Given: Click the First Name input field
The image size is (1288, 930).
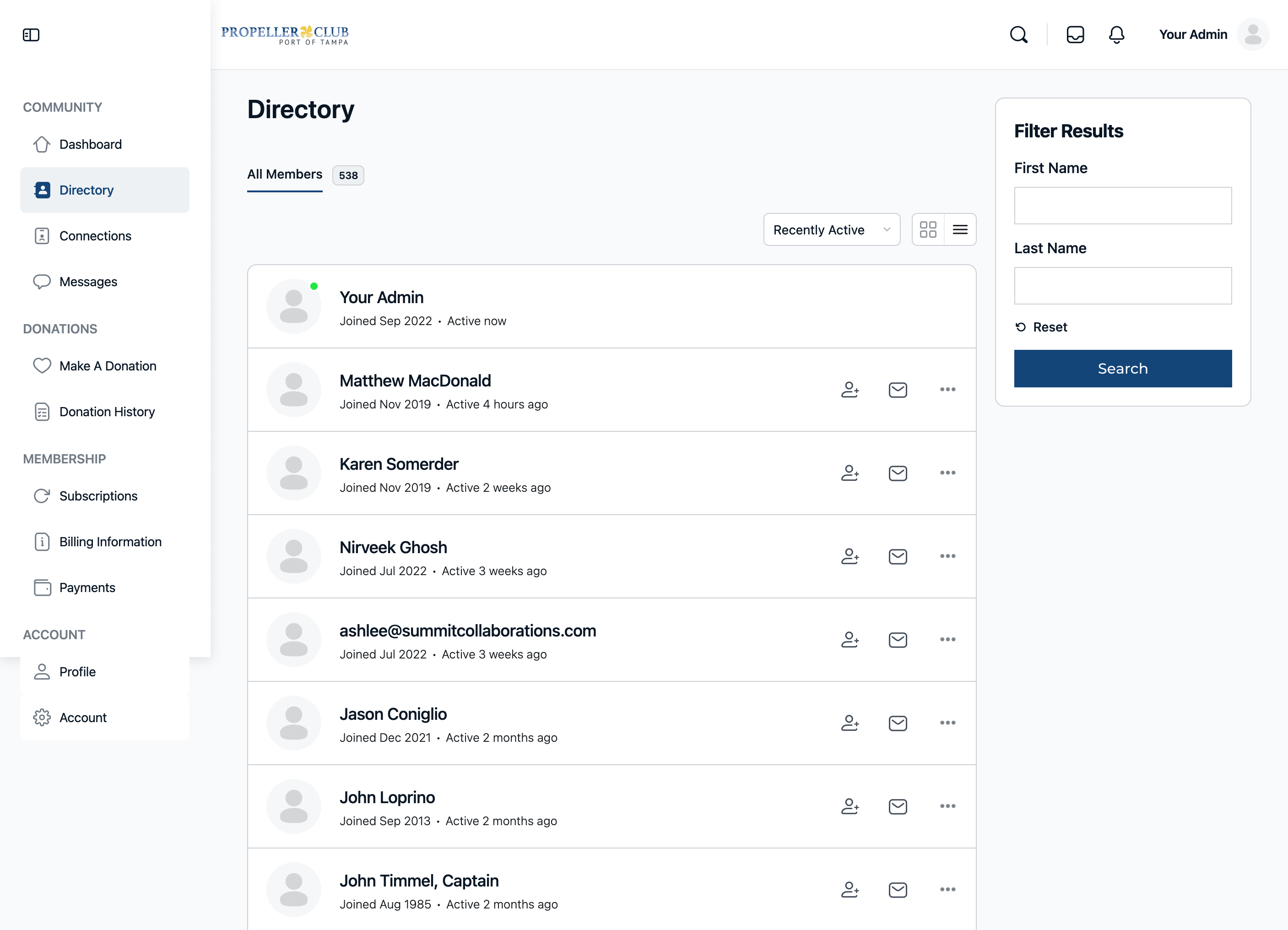Looking at the screenshot, I should tap(1122, 205).
